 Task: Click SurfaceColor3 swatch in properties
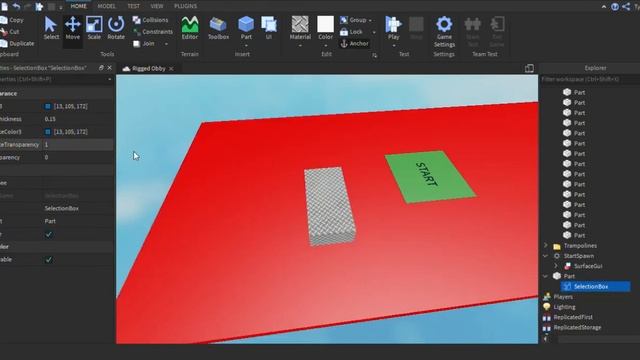pos(48,132)
